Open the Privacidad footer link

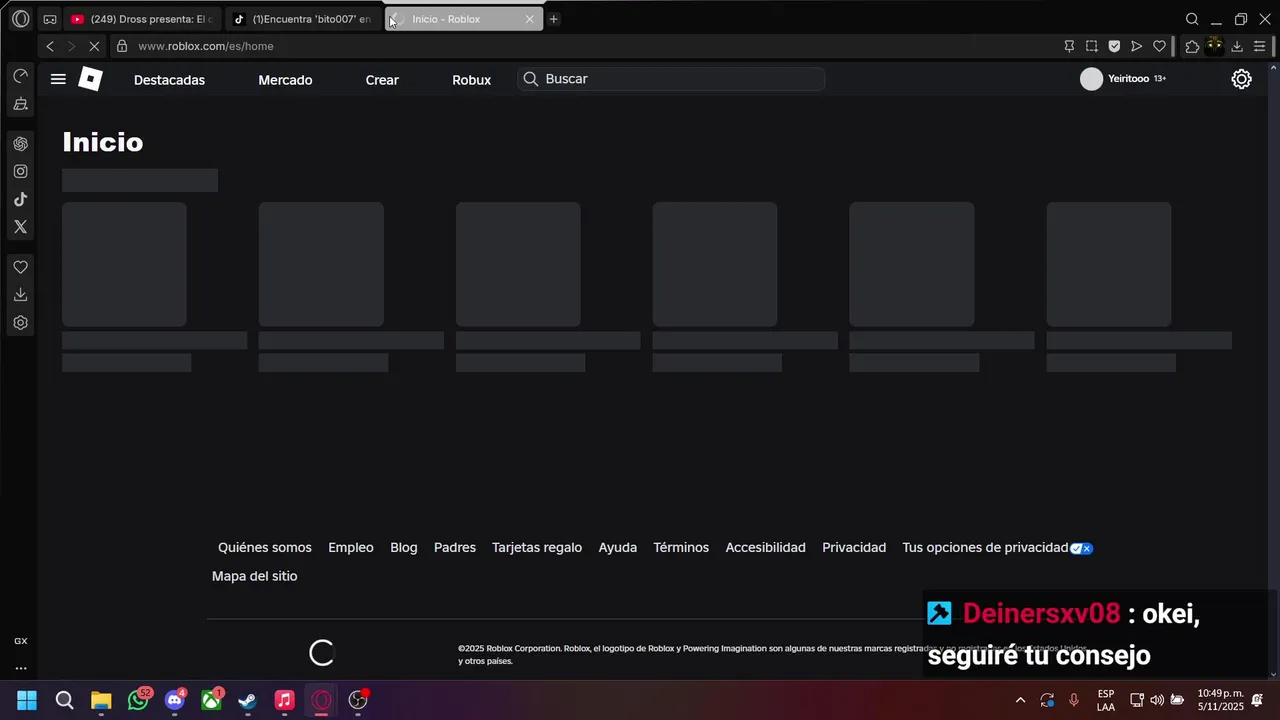point(854,548)
